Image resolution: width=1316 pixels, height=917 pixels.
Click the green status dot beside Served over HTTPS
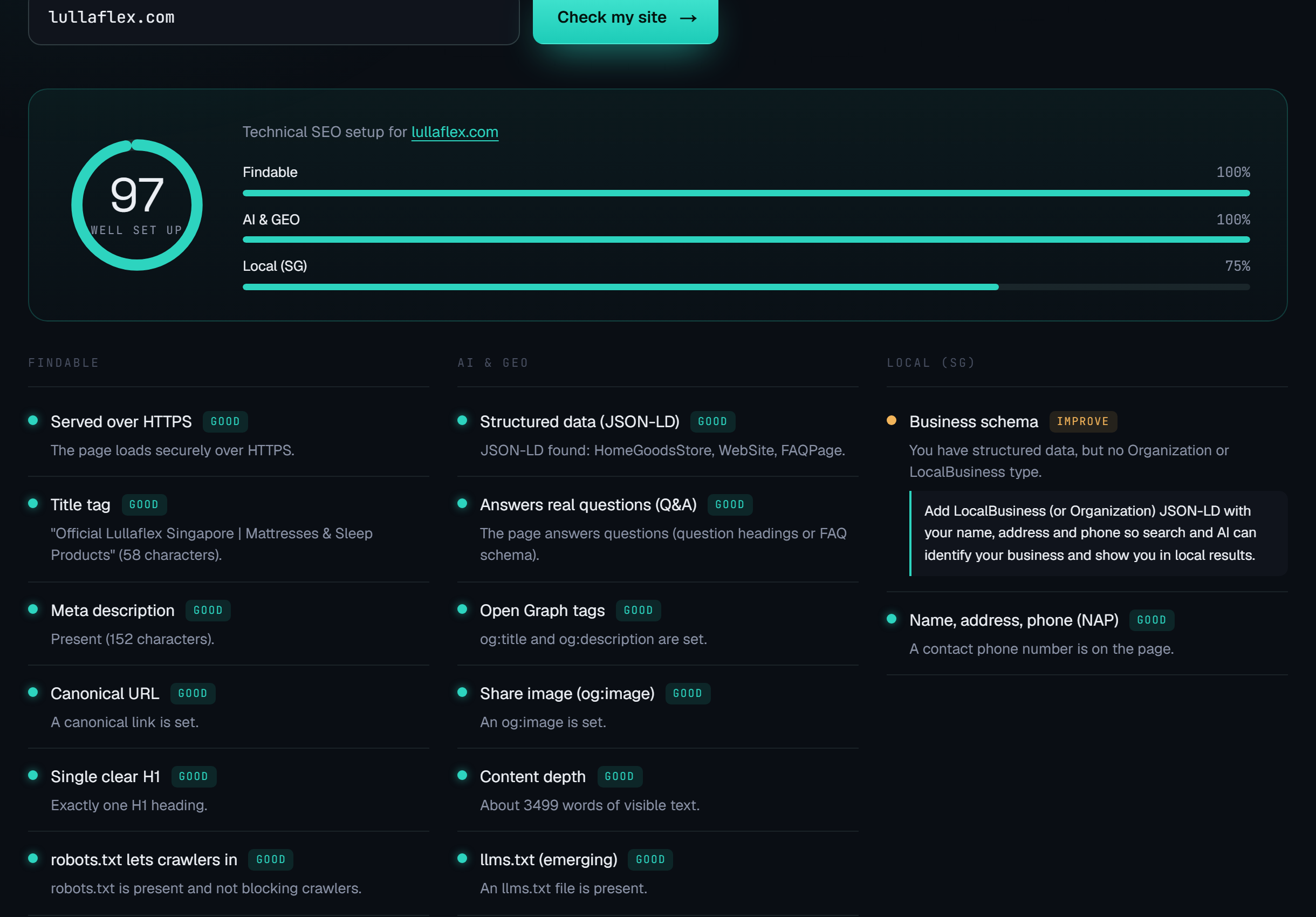[33, 420]
